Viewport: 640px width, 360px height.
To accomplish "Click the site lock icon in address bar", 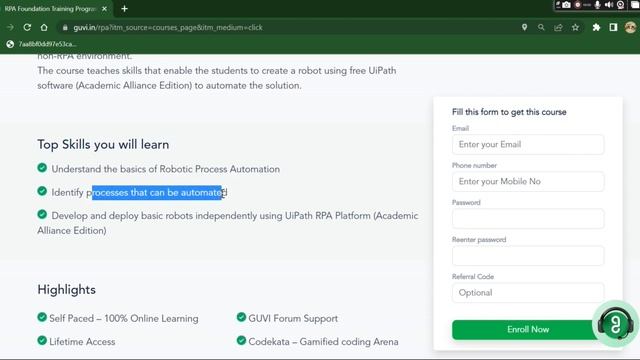I will [x=65, y=27].
